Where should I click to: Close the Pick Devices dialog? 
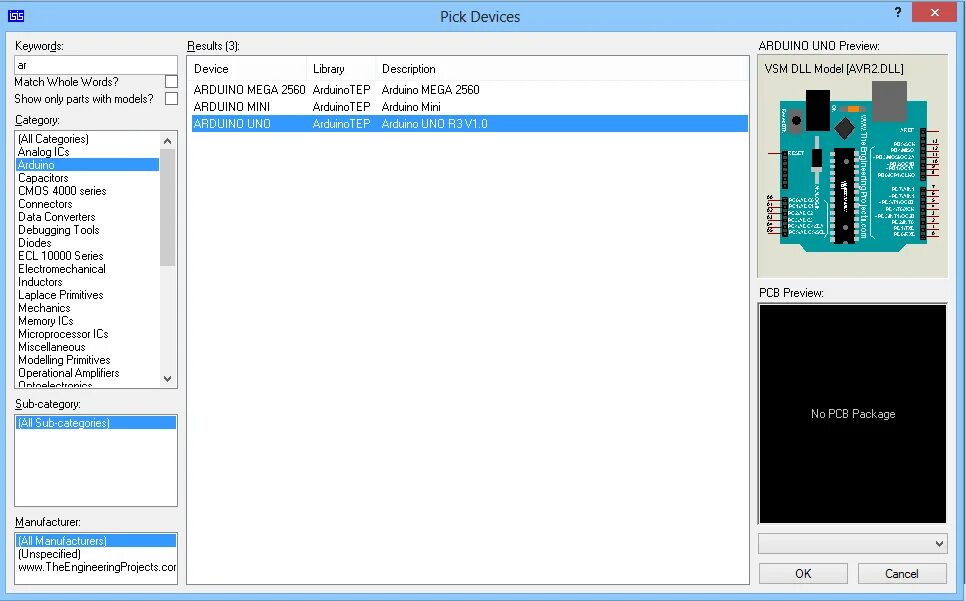(x=934, y=12)
